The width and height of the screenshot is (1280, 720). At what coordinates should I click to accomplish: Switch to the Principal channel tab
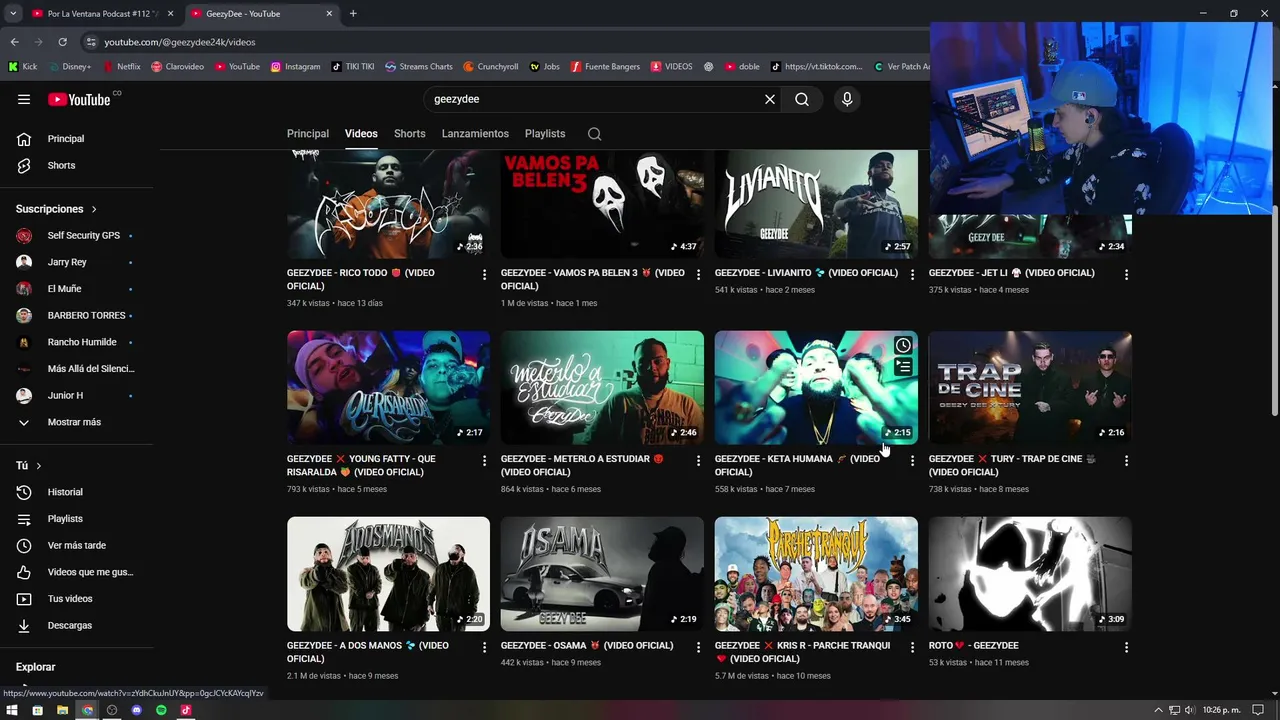point(308,134)
